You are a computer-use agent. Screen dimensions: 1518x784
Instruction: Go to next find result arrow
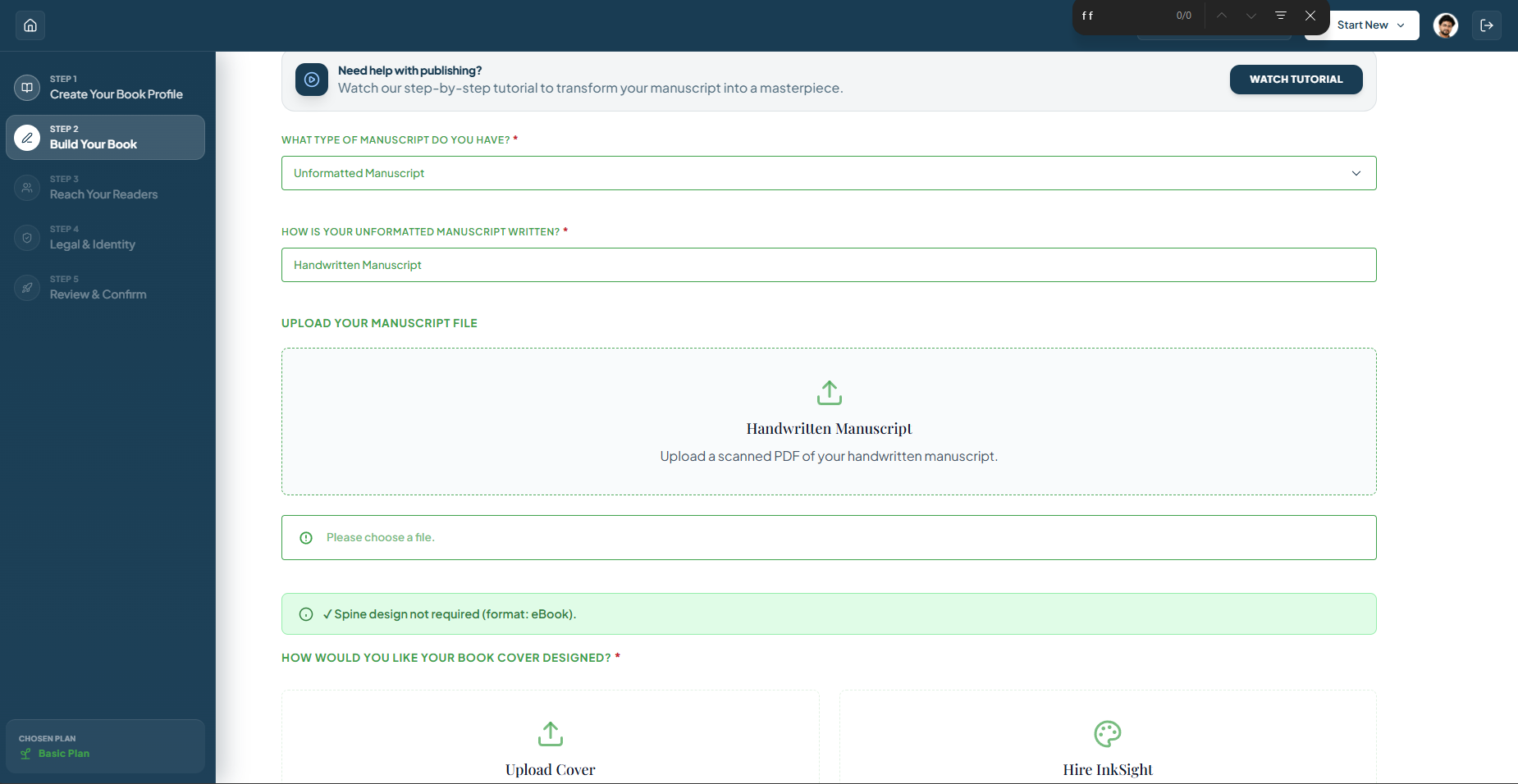[1251, 16]
